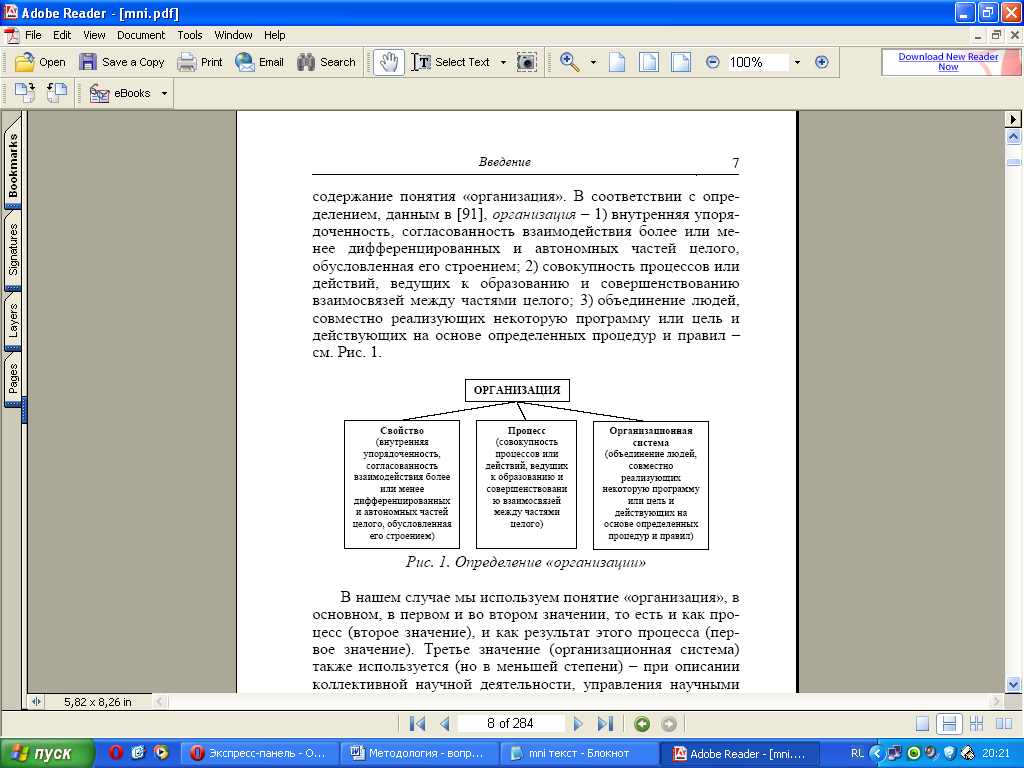Open View menu

[94, 35]
